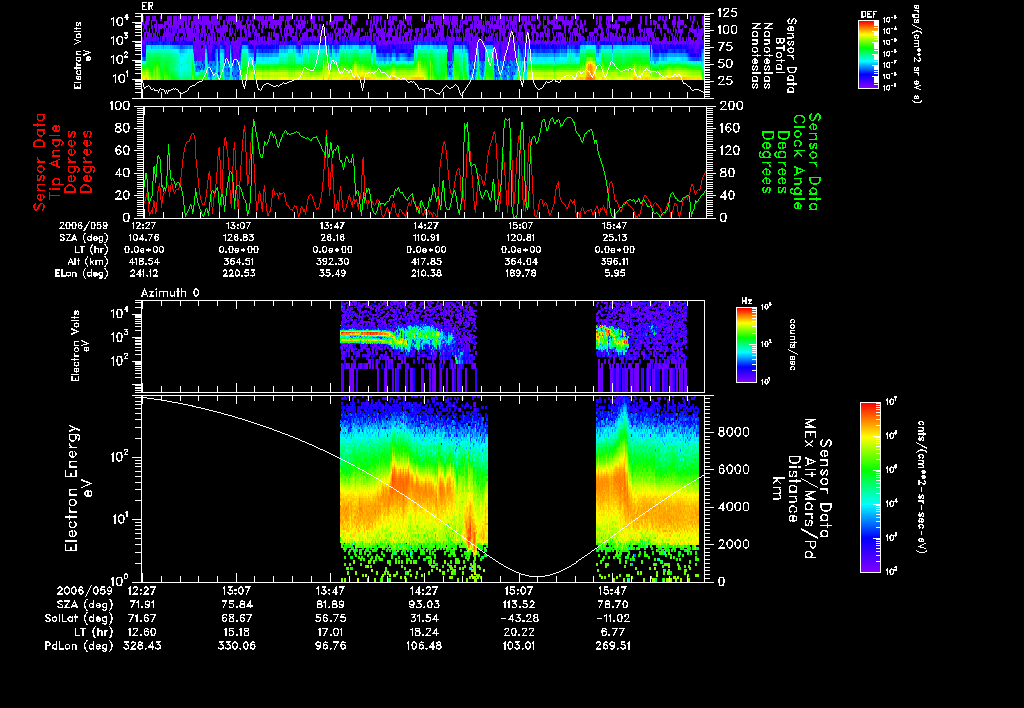This screenshot has width=1024, height=708.
Task: Select ELon value 220.53
Action: pos(238,274)
